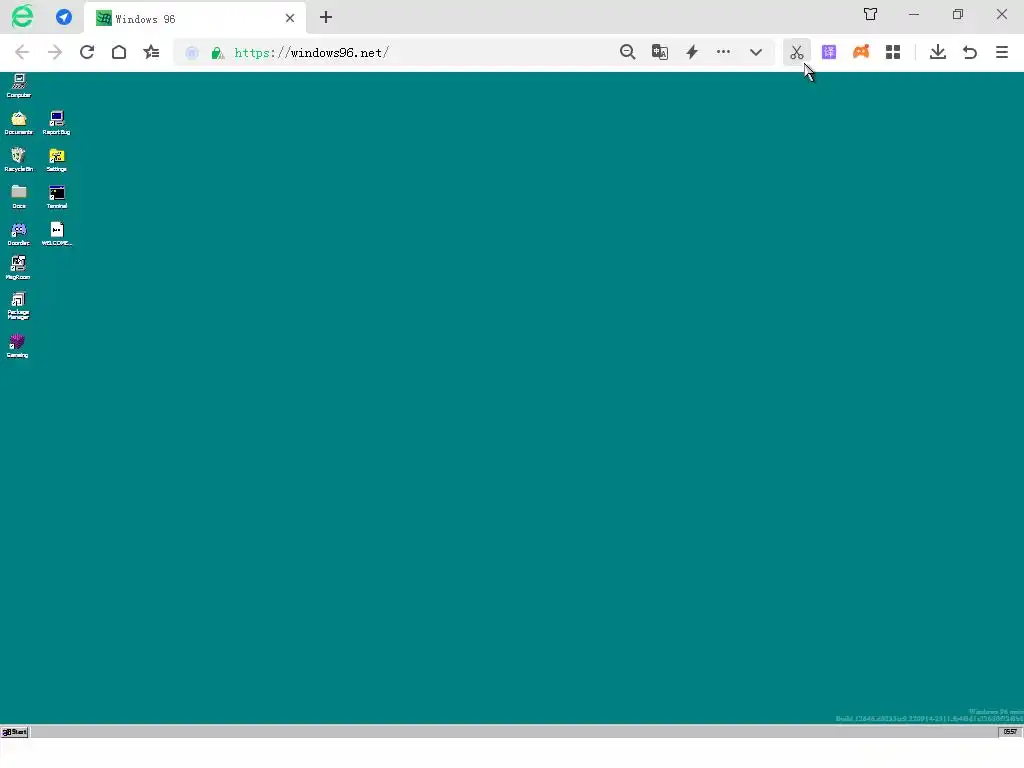Open the WELCOME text file

pyautogui.click(x=57, y=234)
